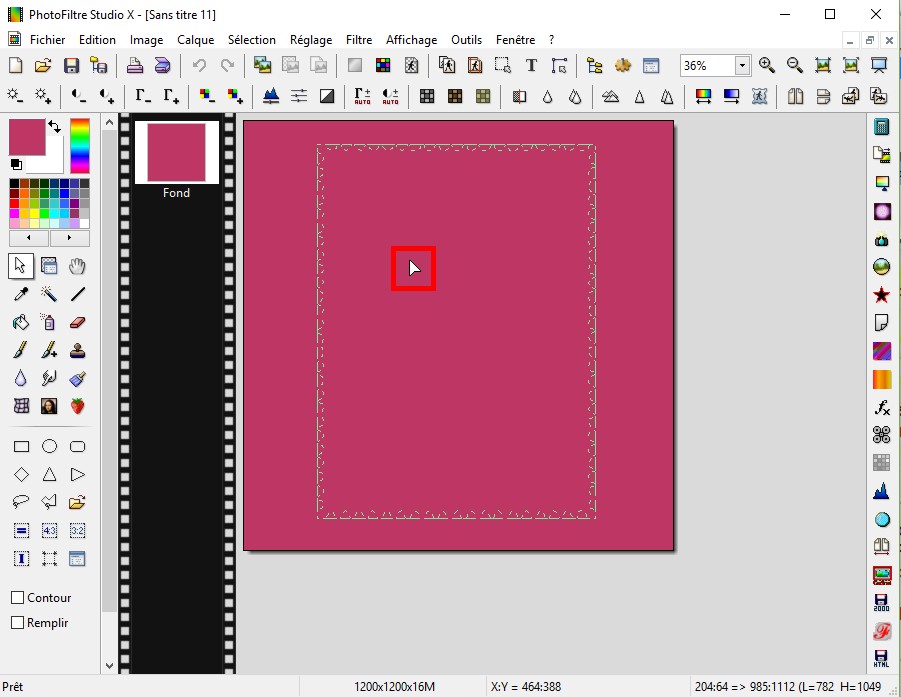Select the Fond layer thumbnail

pyautogui.click(x=176, y=152)
